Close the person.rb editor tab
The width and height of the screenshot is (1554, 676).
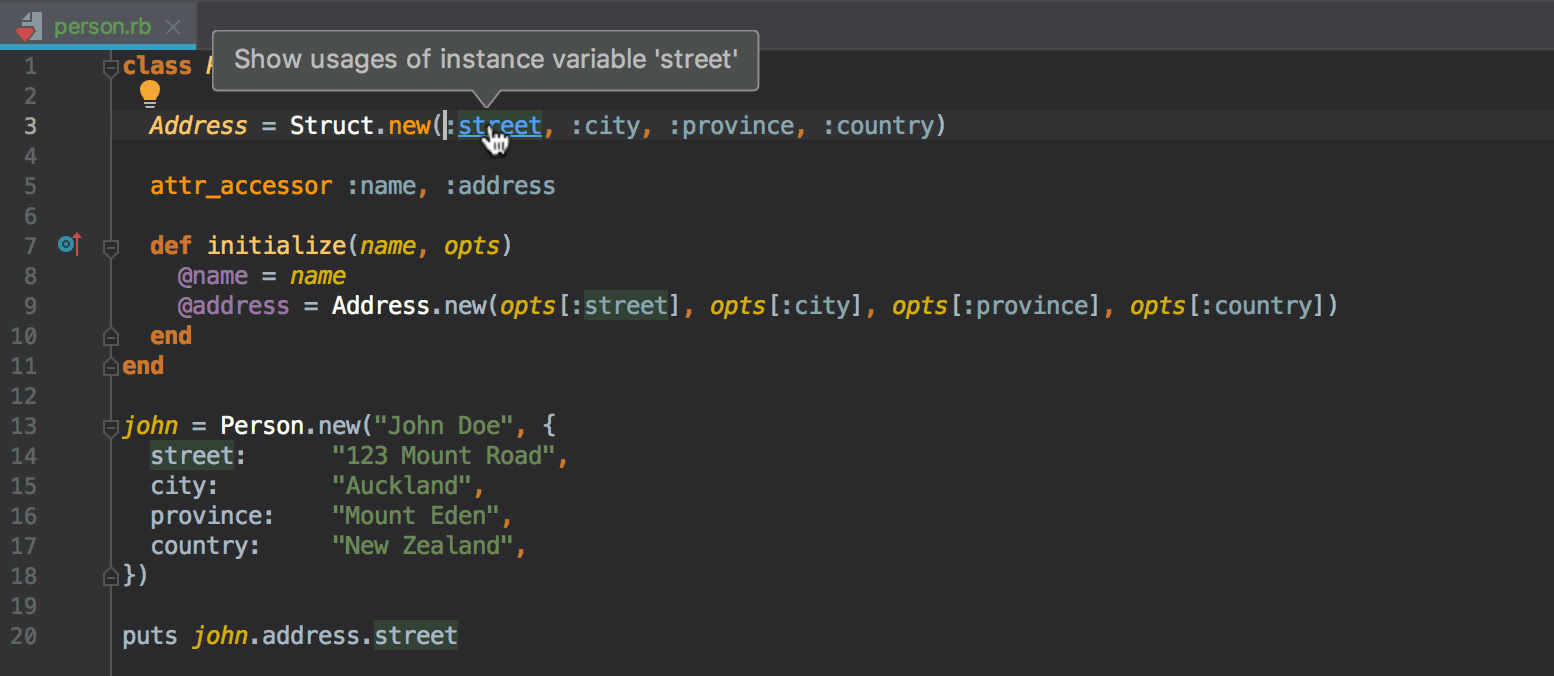173,27
